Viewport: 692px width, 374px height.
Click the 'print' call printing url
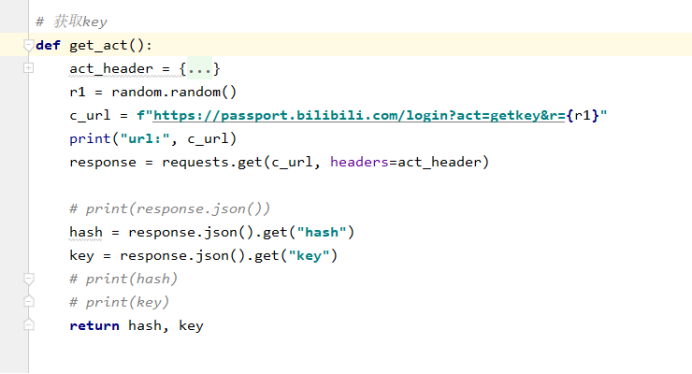90,139
